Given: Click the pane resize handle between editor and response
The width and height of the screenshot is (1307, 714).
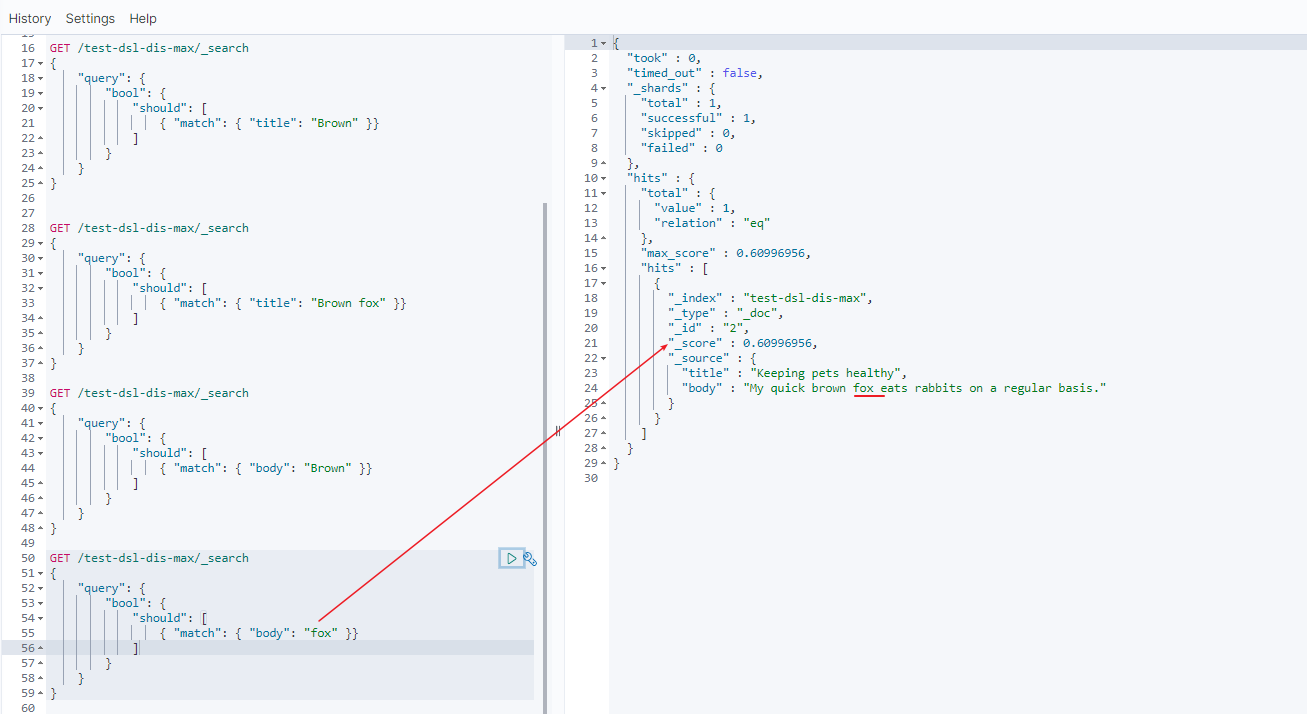Looking at the screenshot, I should click(x=557, y=431).
